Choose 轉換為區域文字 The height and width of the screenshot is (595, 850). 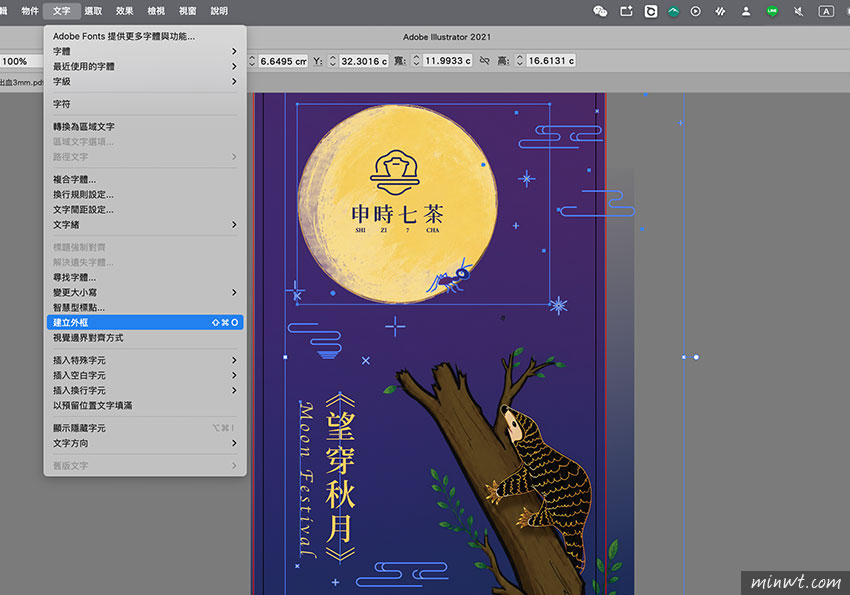[145, 127]
